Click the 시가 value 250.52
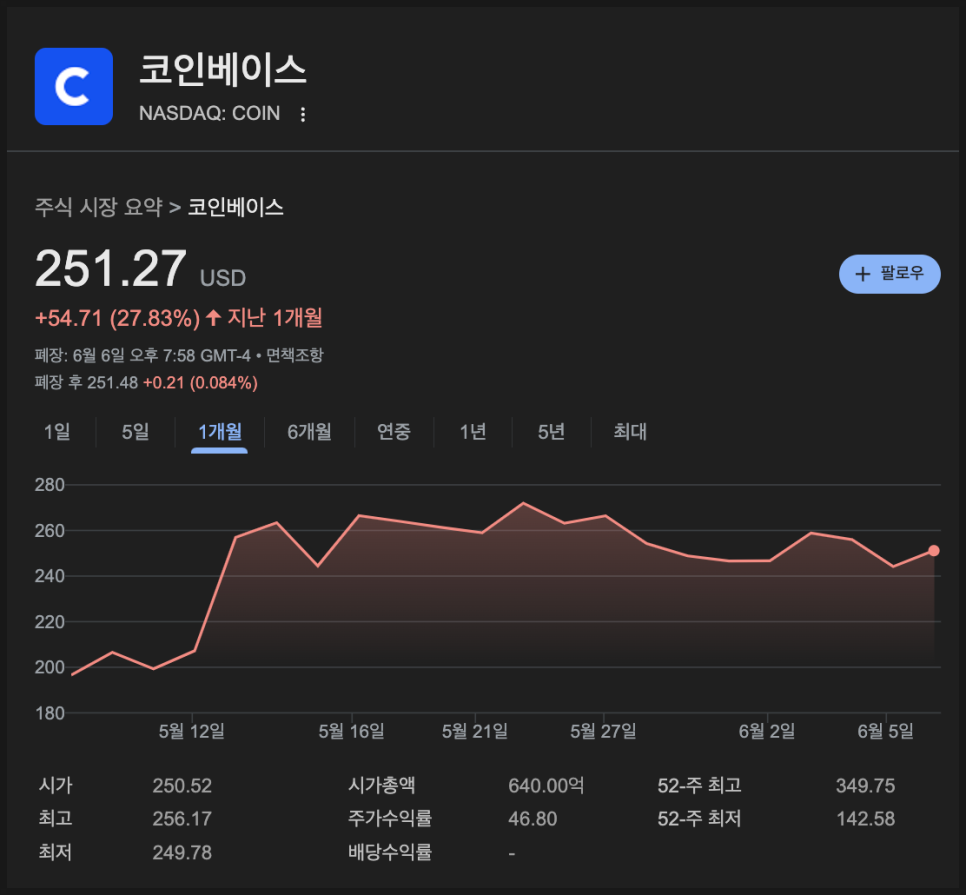 (182, 786)
